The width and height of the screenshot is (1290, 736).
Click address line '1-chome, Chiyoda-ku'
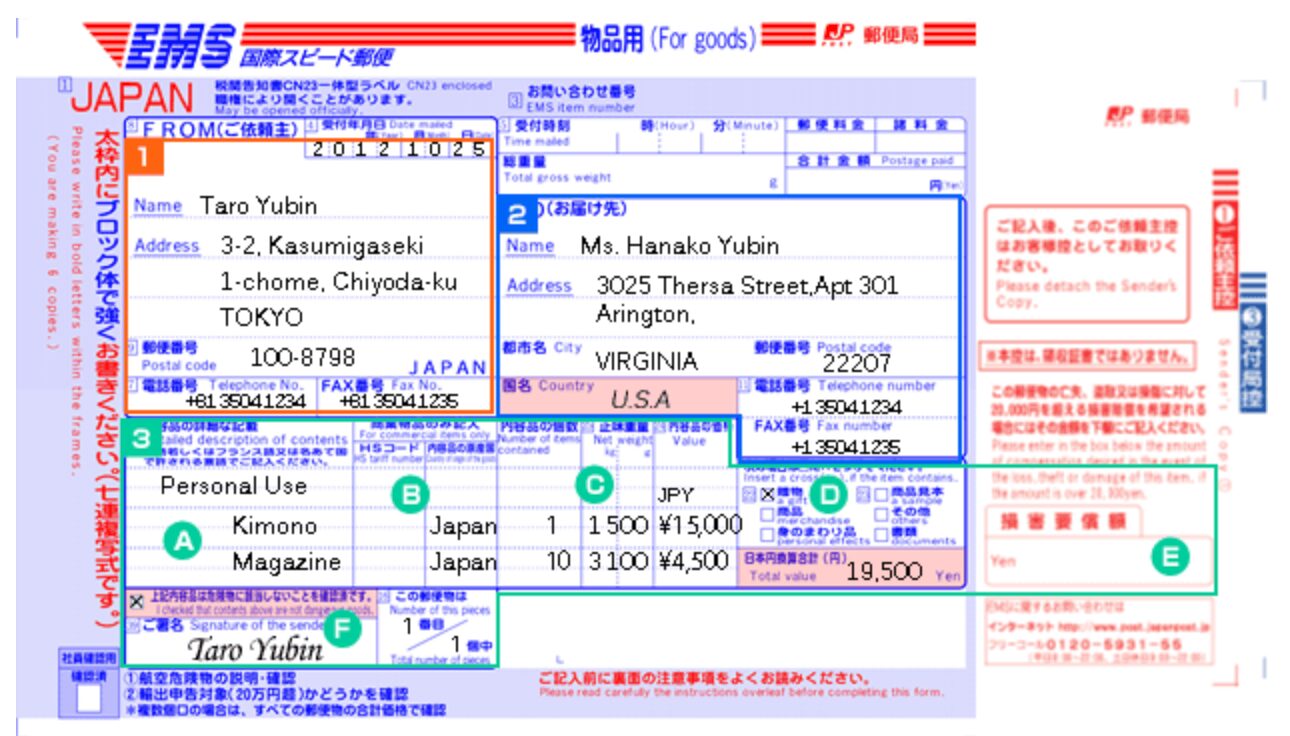pyautogui.click(x=338, y=282)
